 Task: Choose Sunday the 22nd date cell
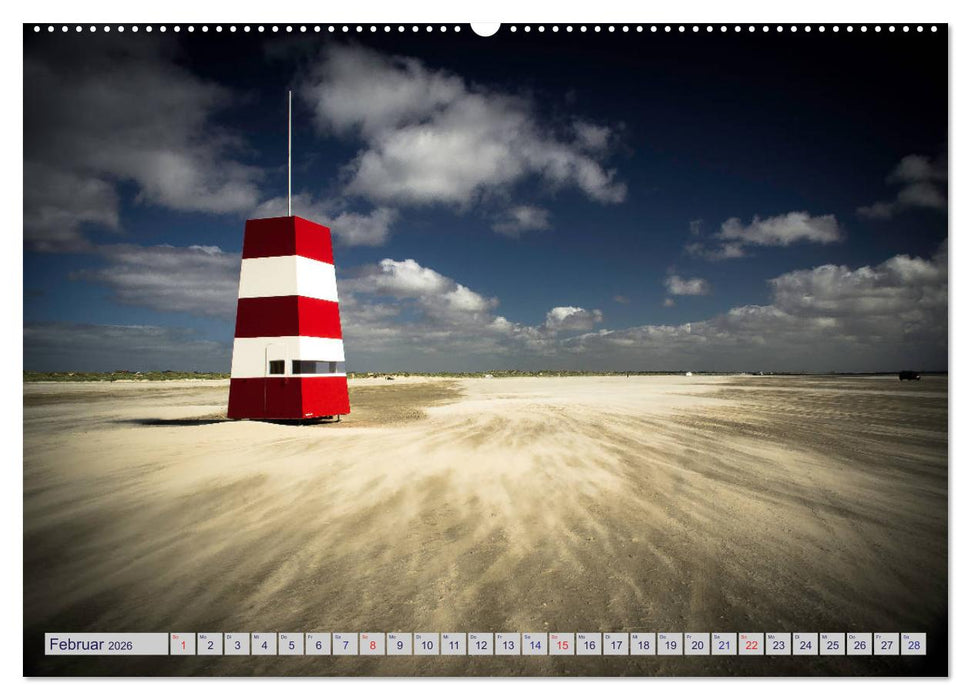point(750,644)
